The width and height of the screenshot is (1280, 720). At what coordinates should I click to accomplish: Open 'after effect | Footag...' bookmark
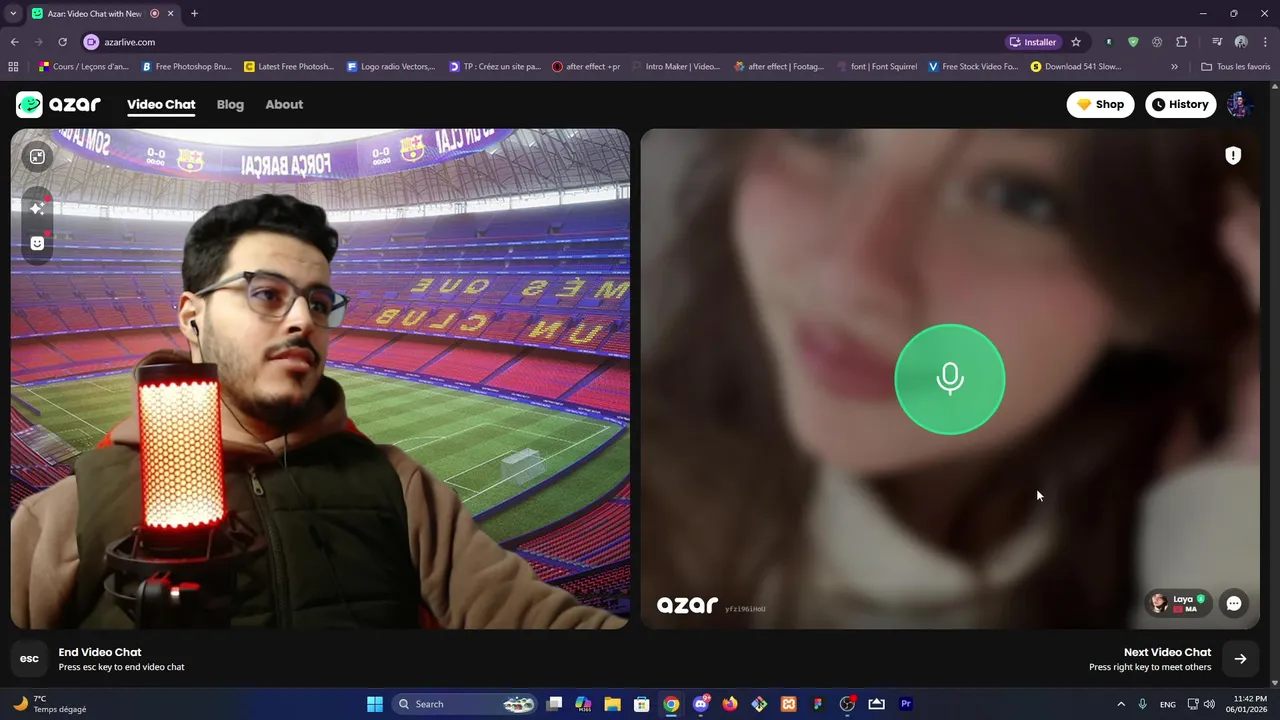pos(779,67)
